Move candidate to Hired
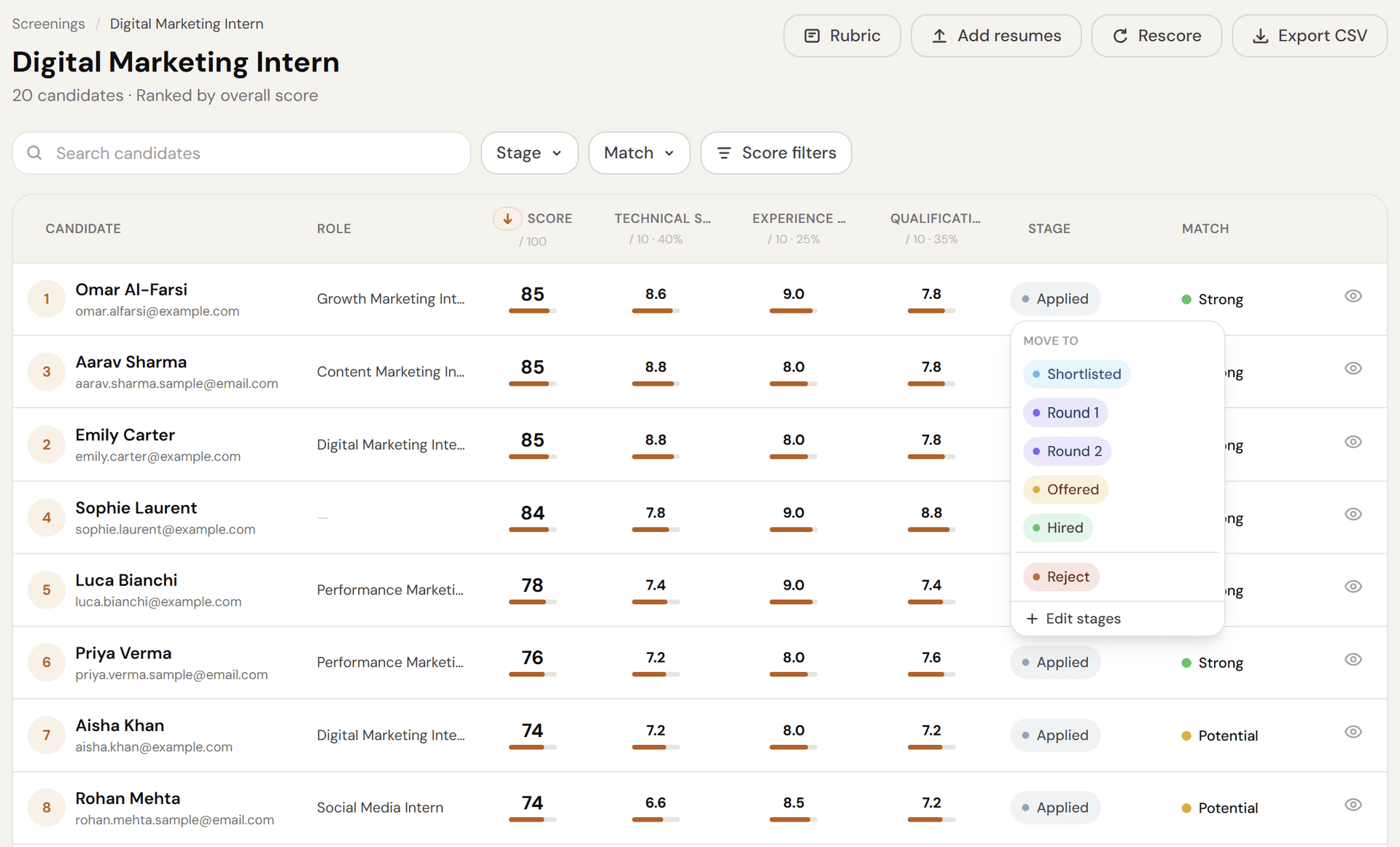1400x847 pixels. [1058, 528]
